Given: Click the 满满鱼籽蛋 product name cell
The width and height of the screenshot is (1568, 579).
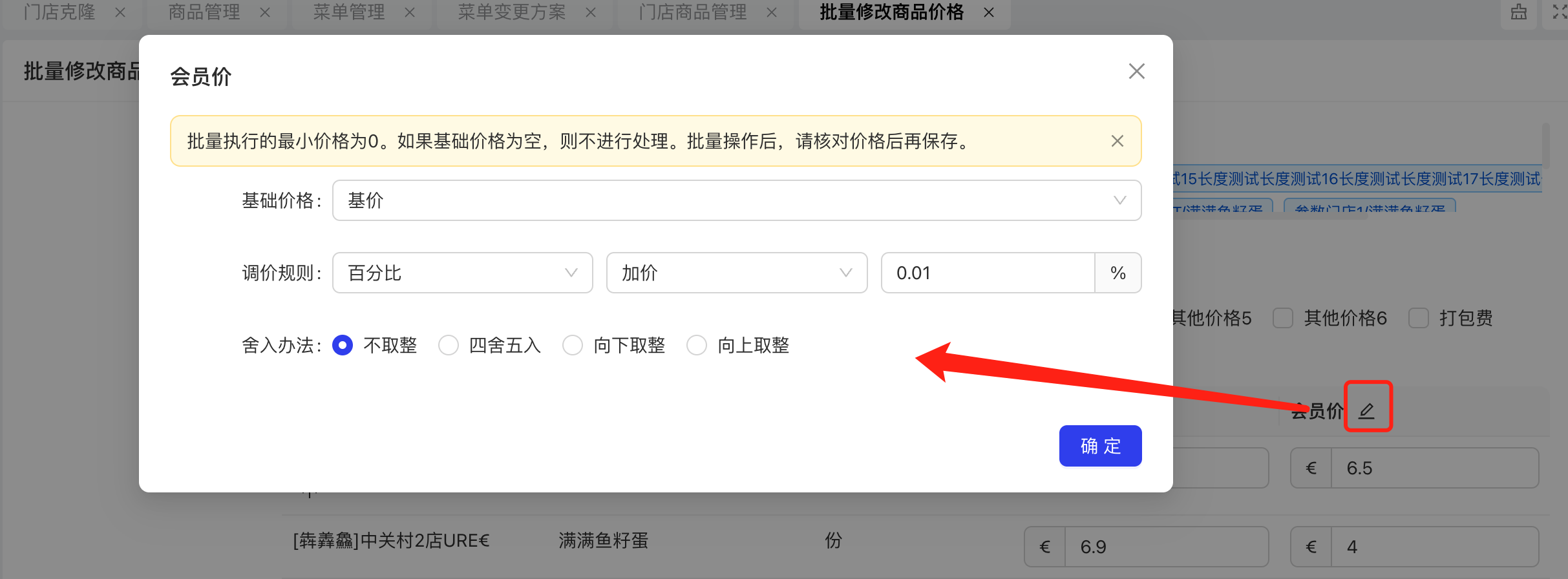Looking at the screenshot, I should 604,540.
